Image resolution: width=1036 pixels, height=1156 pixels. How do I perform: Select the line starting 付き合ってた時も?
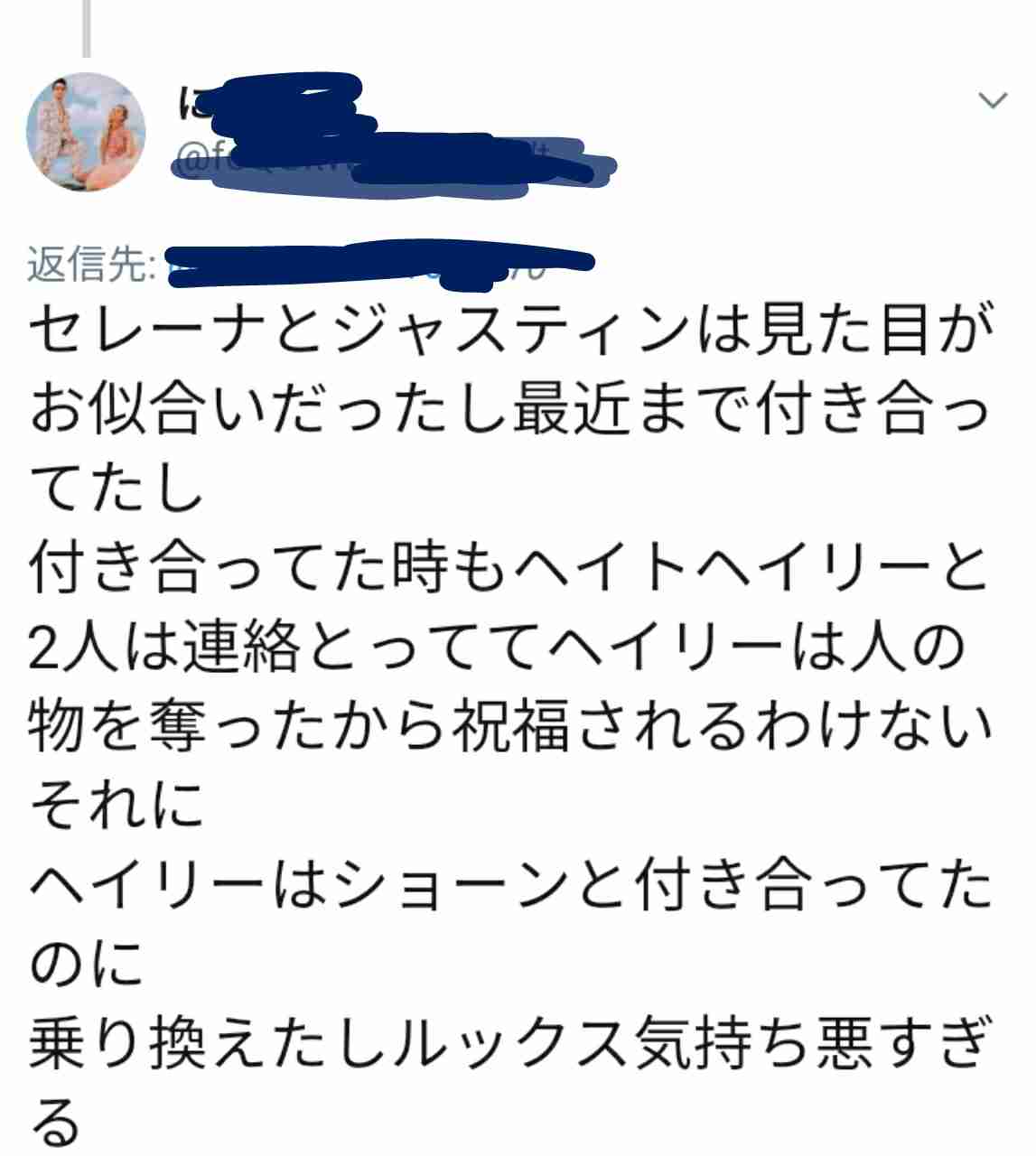[509, 568]
